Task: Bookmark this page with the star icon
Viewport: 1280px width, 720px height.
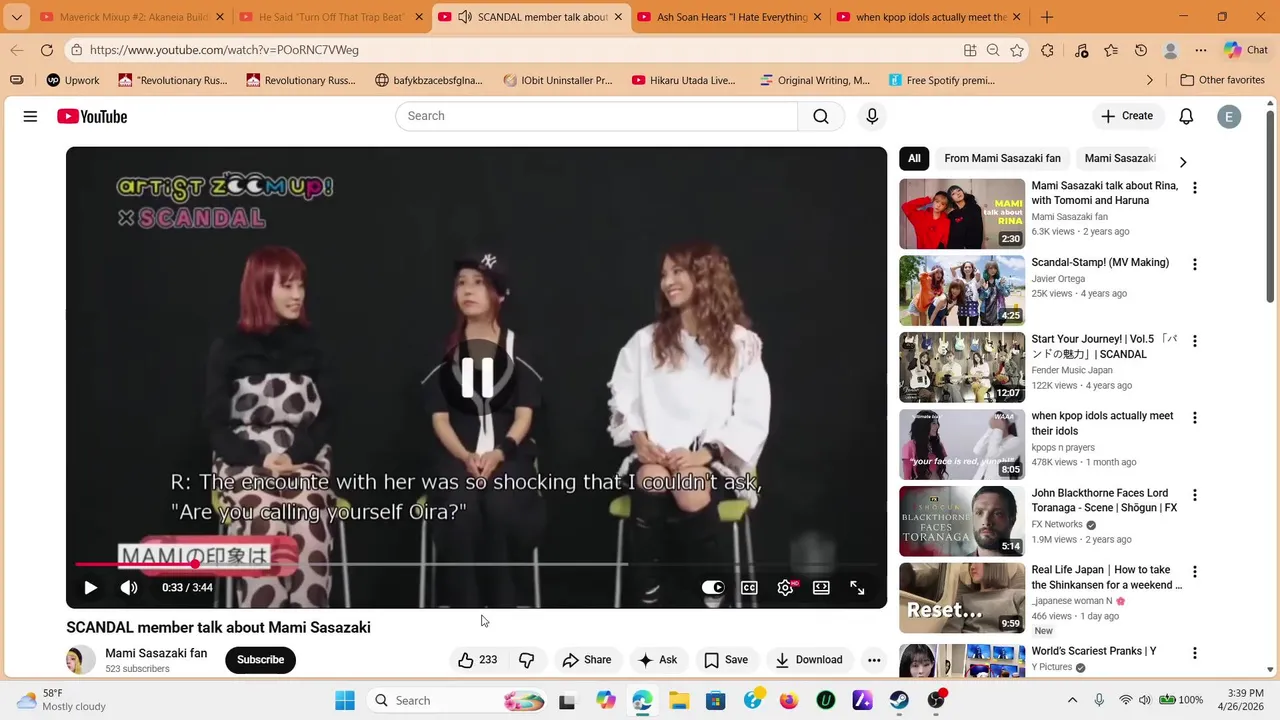Action: coord(1017,50)
